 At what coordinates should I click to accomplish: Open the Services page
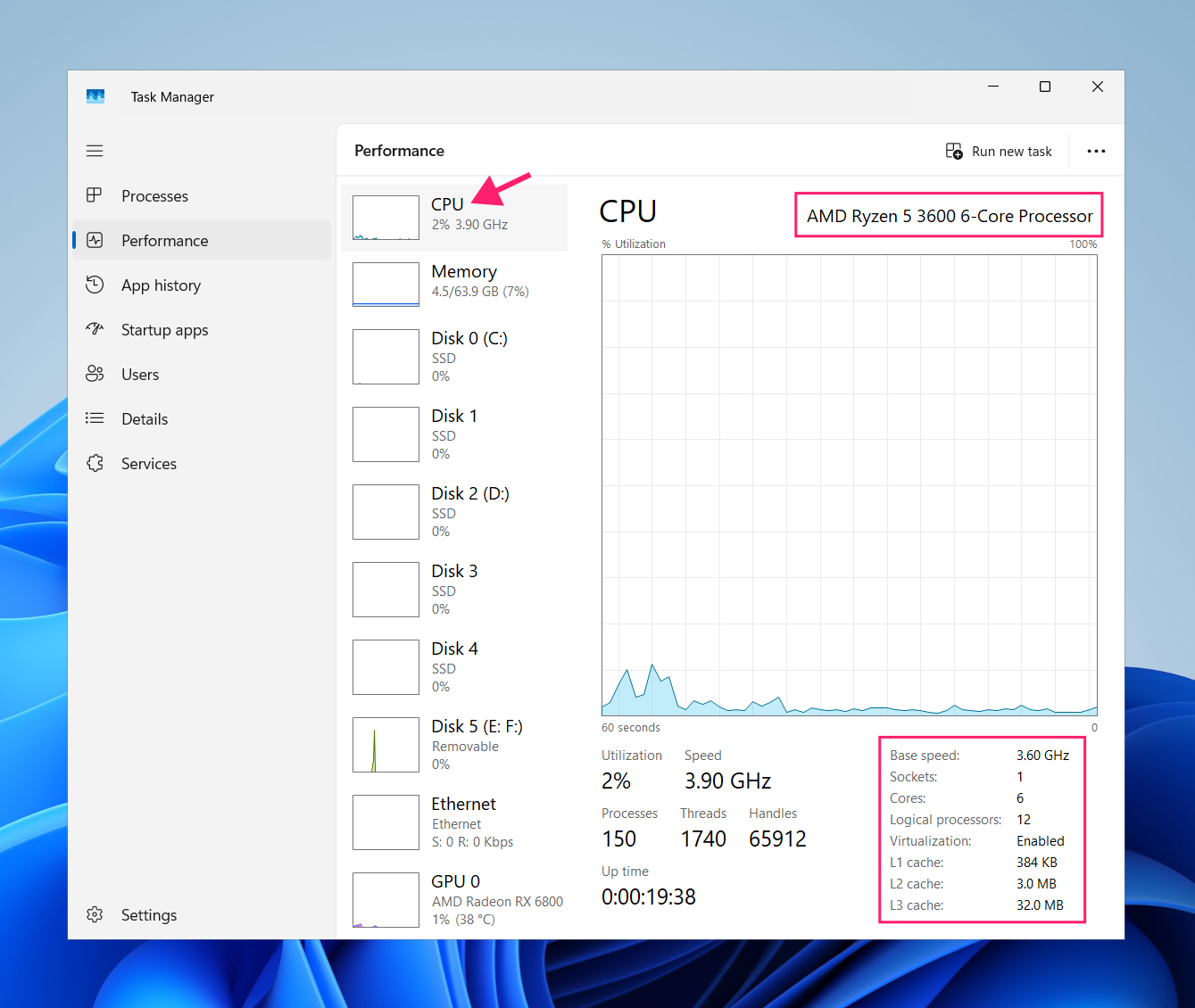(149, 463)
